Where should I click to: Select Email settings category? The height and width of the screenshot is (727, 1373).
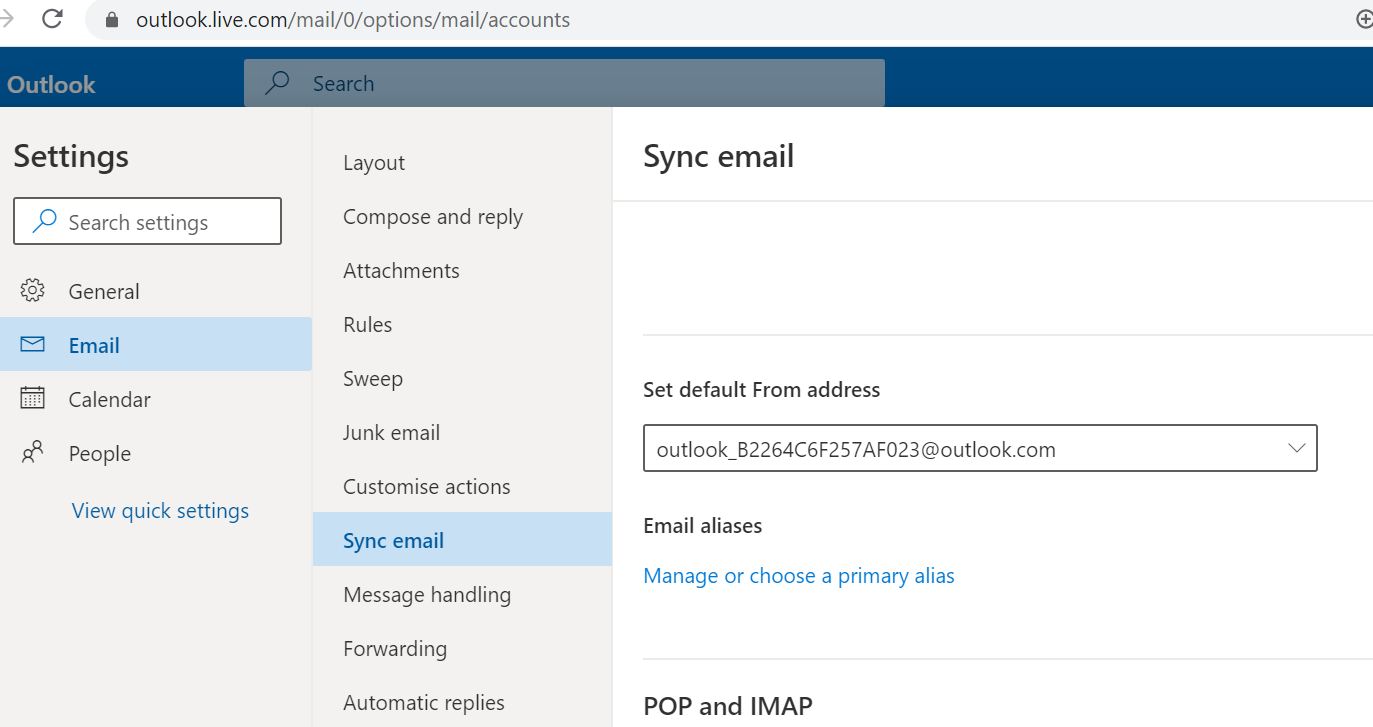pyautogui.click(x=156, y=345)
